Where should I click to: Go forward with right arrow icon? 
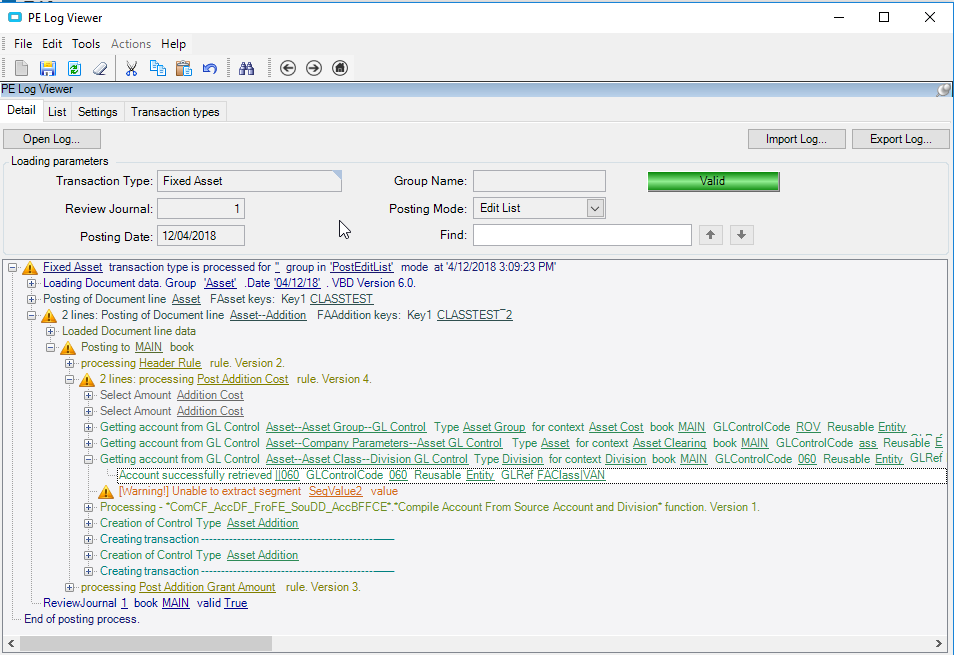(314, 68)
